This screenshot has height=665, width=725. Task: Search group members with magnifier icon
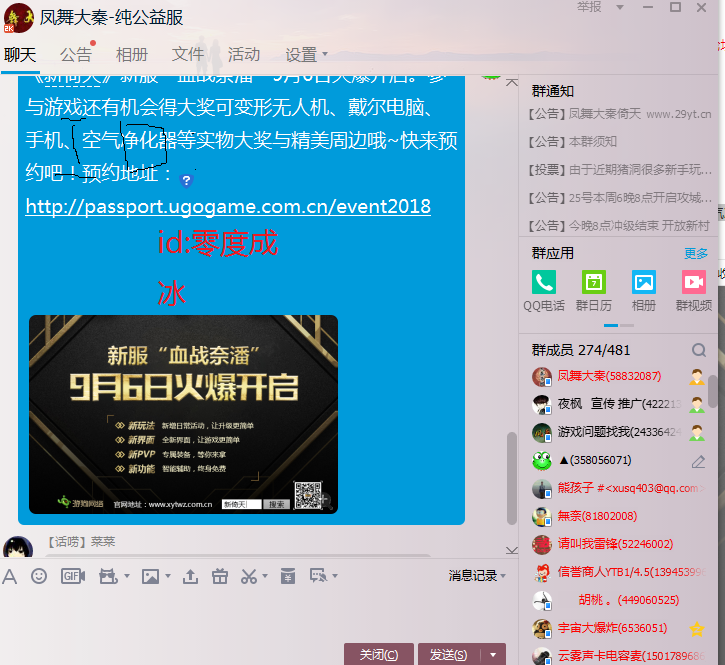coord(699,350)
